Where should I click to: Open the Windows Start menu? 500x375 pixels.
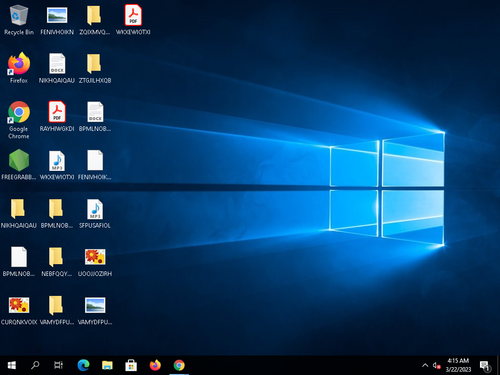click(12, 365)
